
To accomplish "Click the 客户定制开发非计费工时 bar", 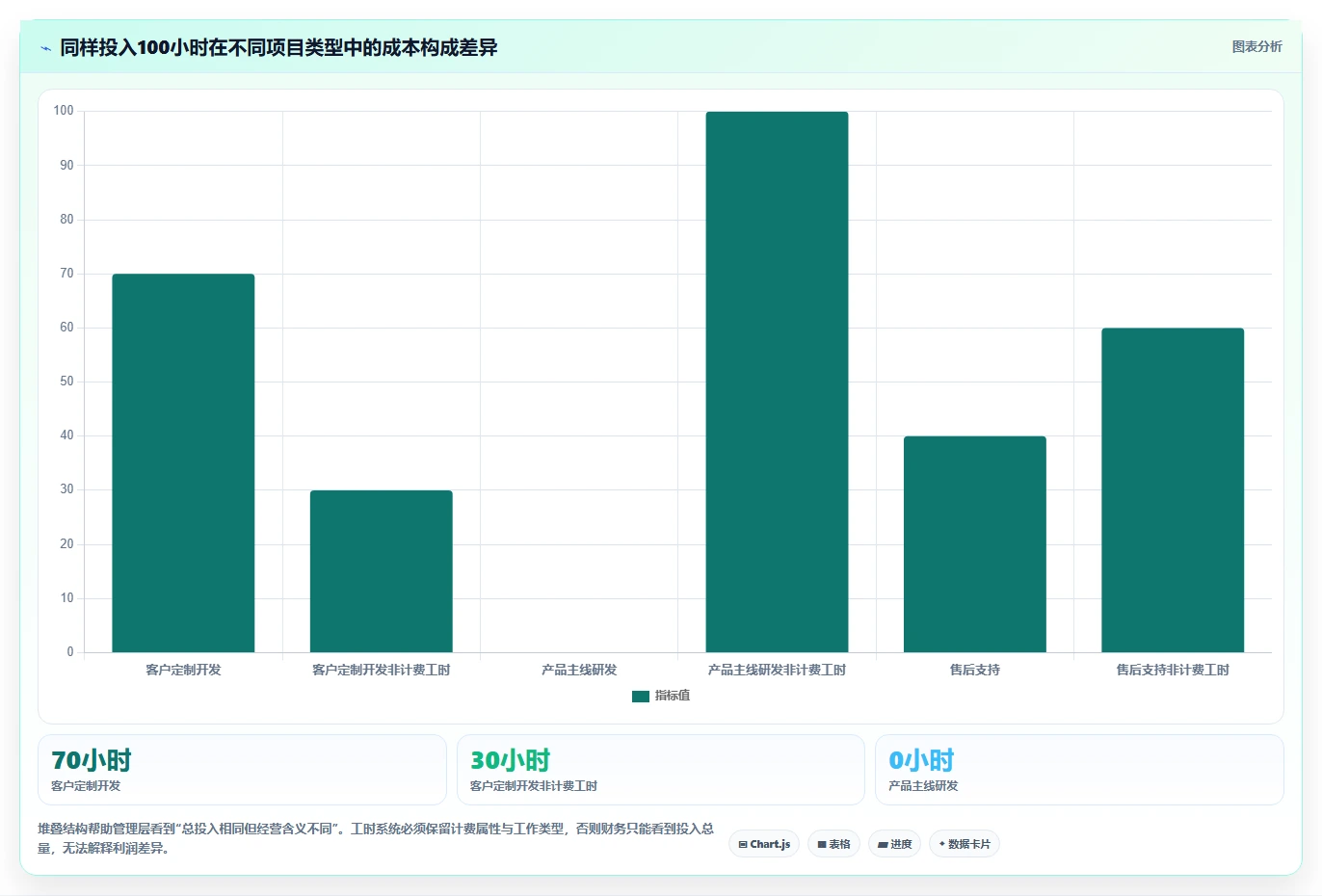I will [382, 571].
